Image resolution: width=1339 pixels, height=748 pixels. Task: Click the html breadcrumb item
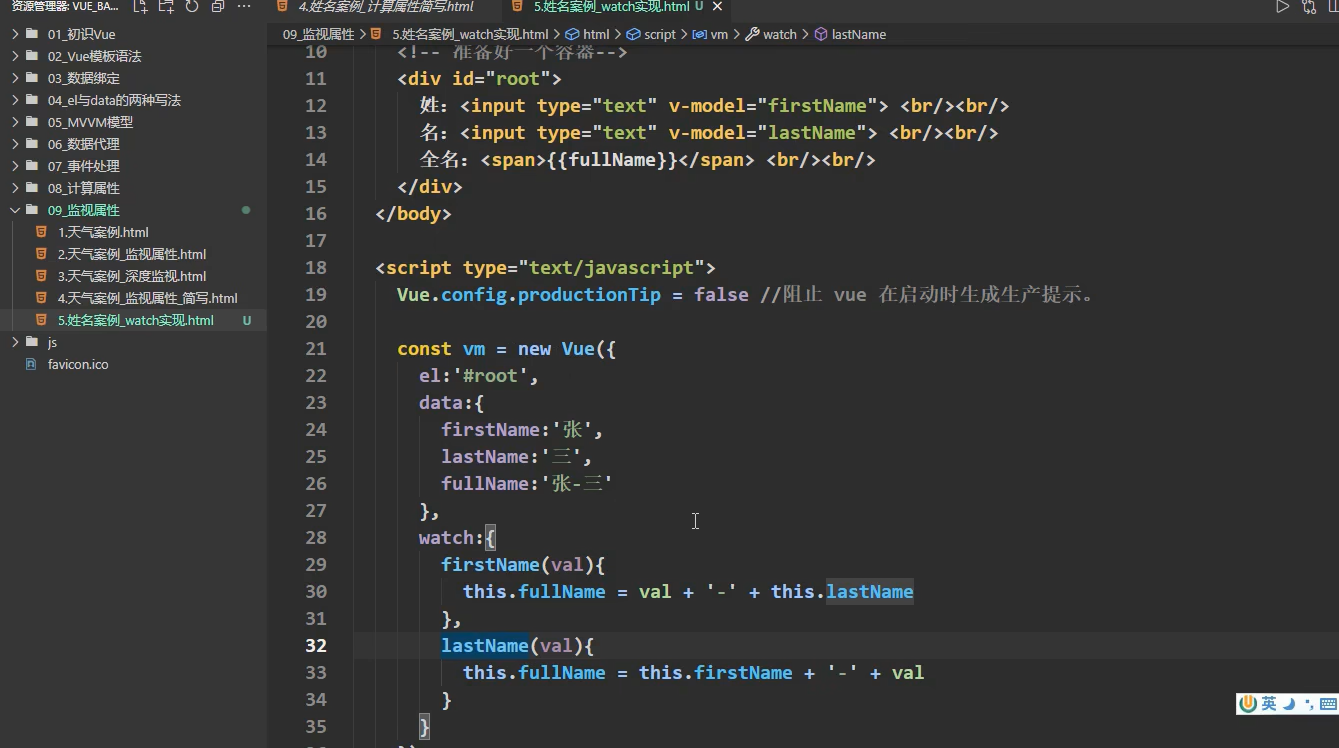tap(588, 34)
